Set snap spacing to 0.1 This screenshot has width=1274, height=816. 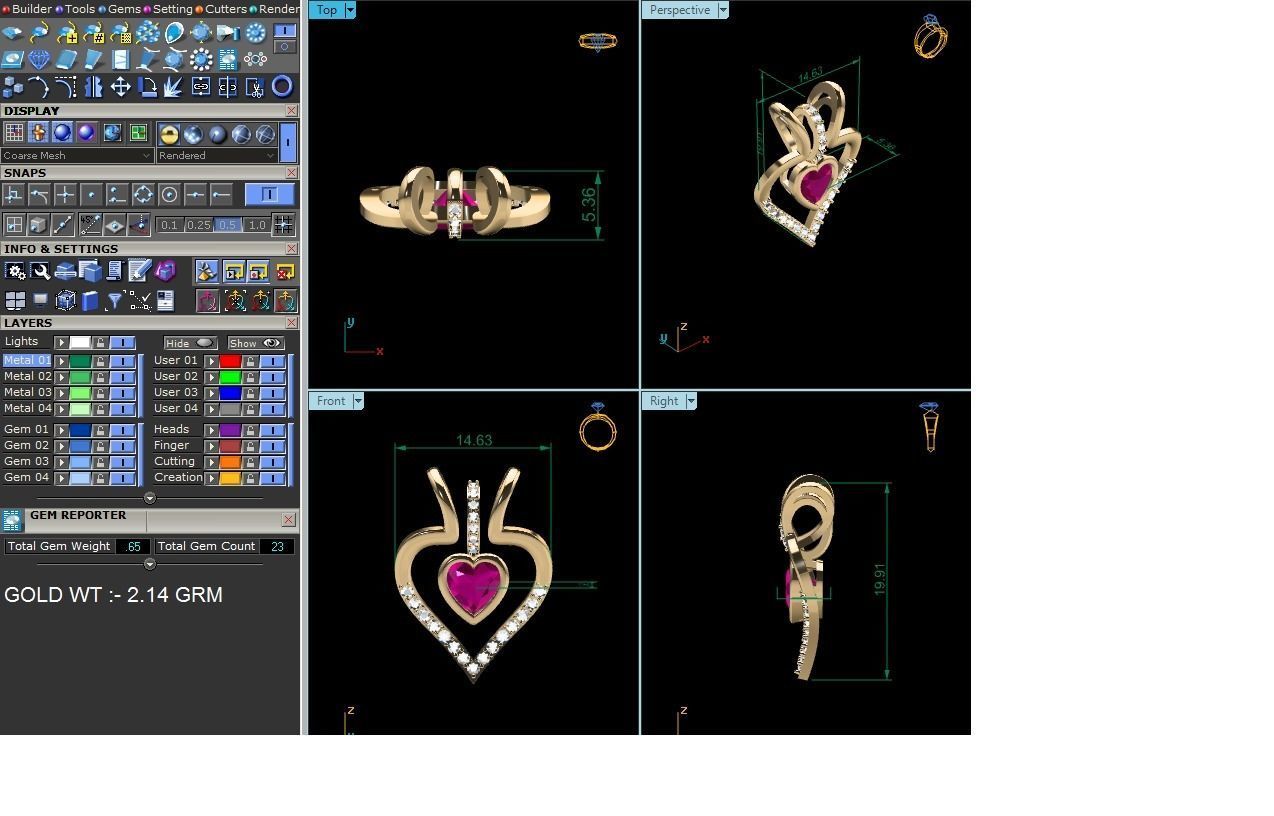pyautogui.click(x=169, y=225)
